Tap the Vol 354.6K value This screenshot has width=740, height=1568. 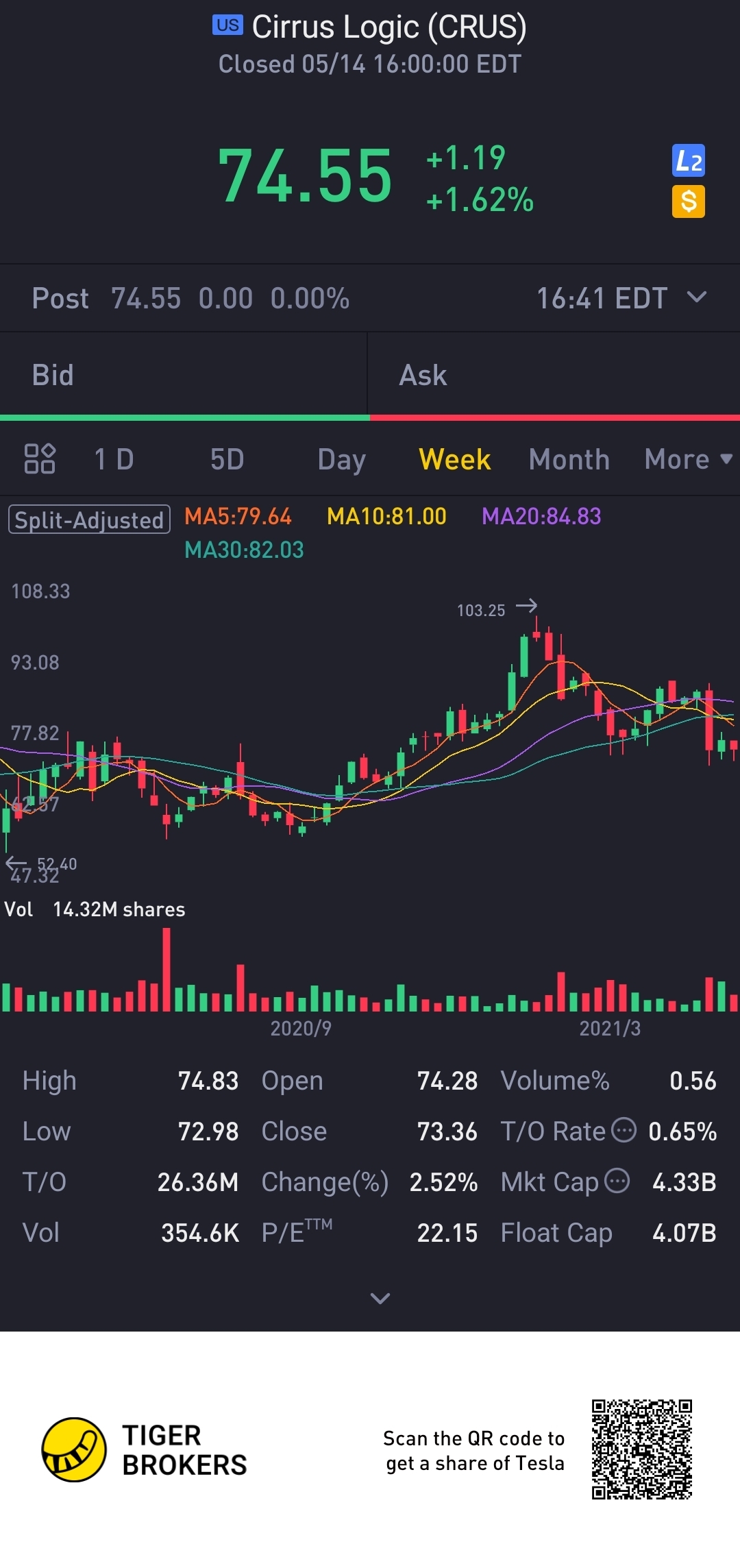(200, 1233)
